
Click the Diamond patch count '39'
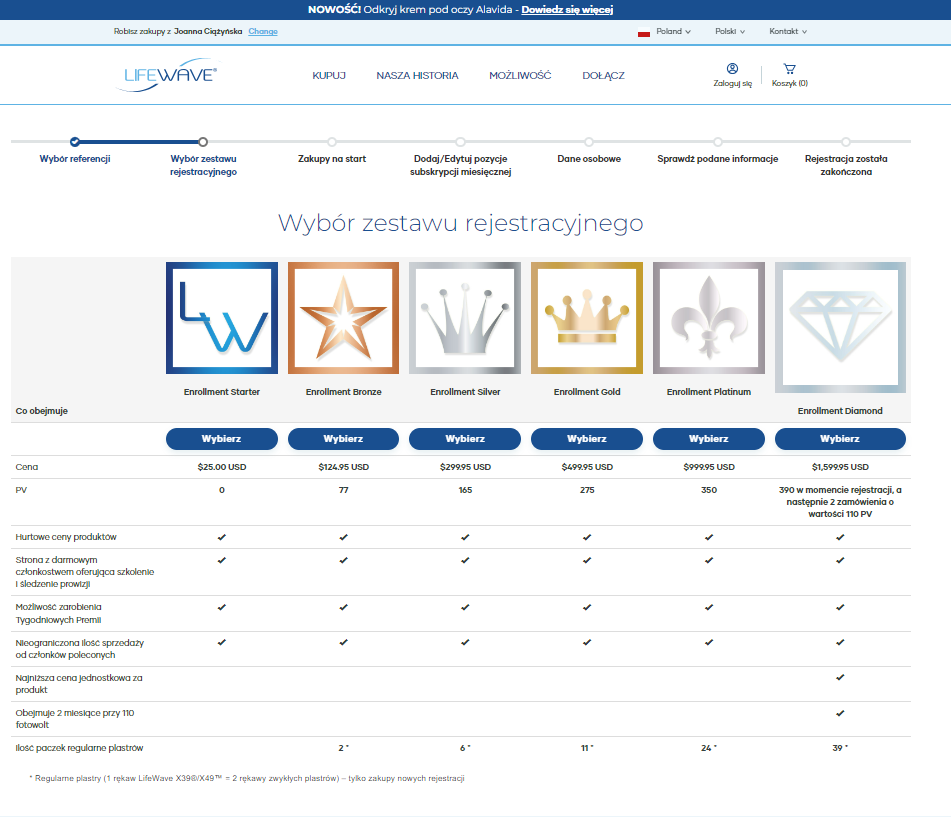pos(838,748)
